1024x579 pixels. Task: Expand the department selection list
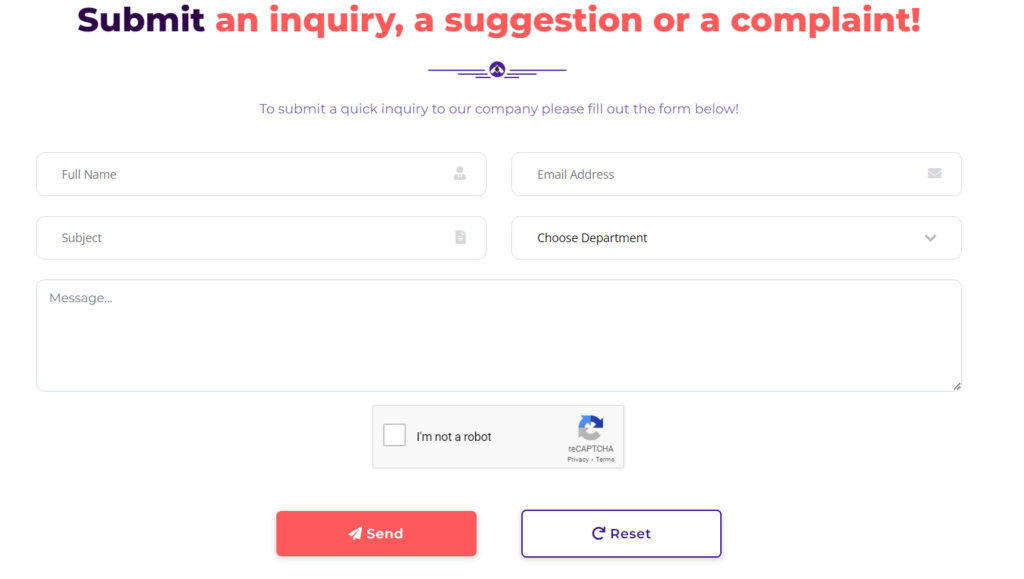click(736, 238)
